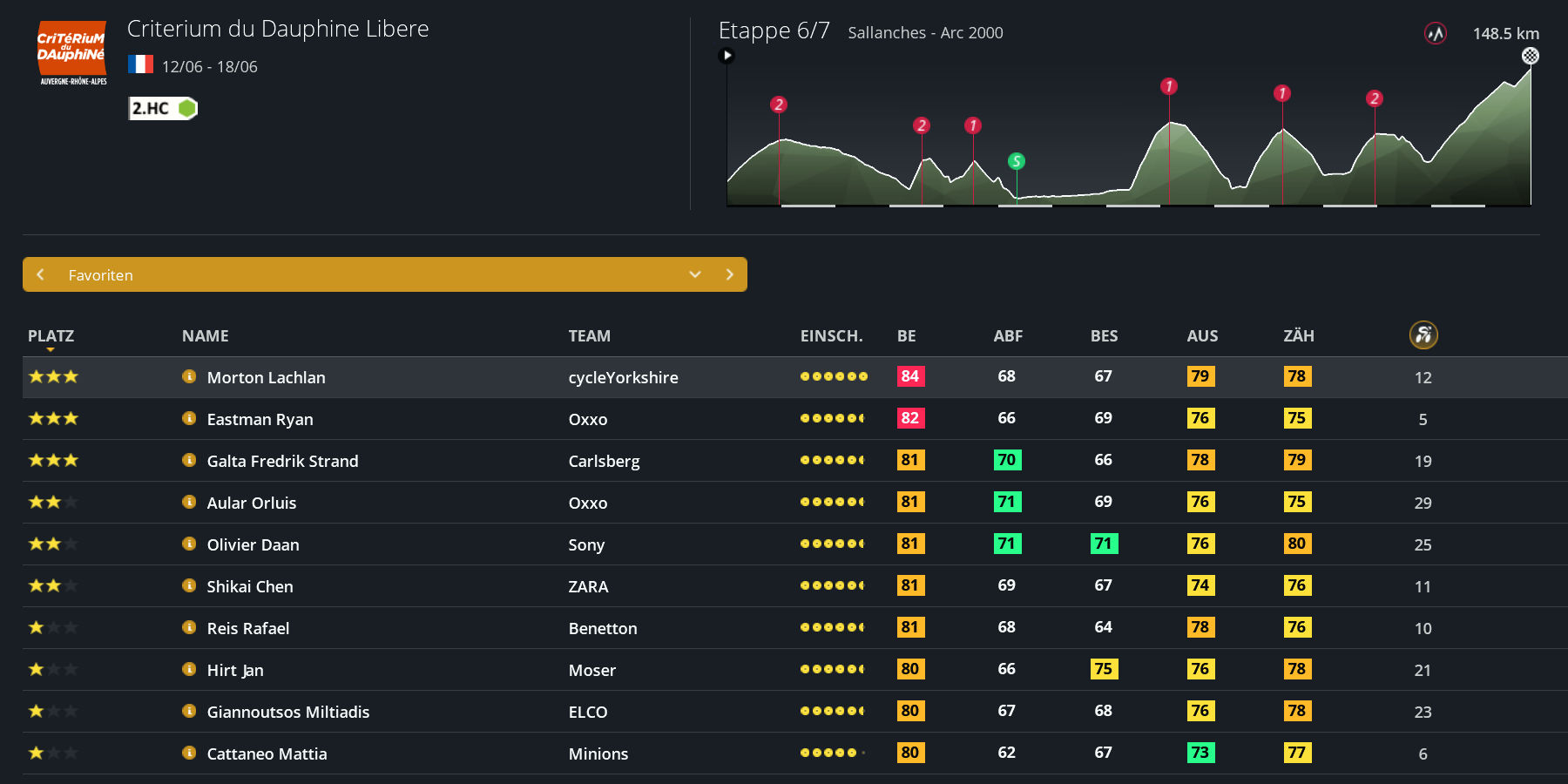This screenshot has width=1568, height=784.
Task: Open the Favoriten dropdown arrow
Action: coord(694,274)
